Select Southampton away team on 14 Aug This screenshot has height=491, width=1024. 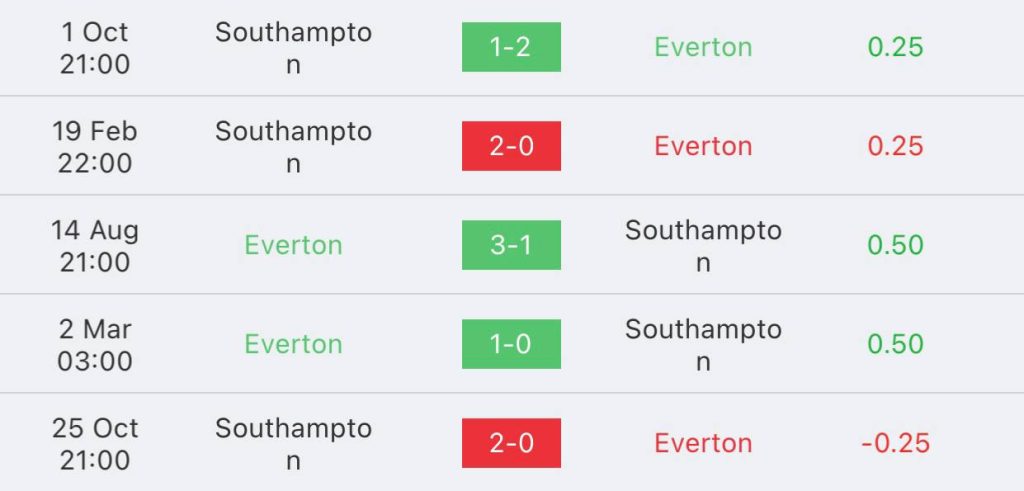click(x=703, y=246)
